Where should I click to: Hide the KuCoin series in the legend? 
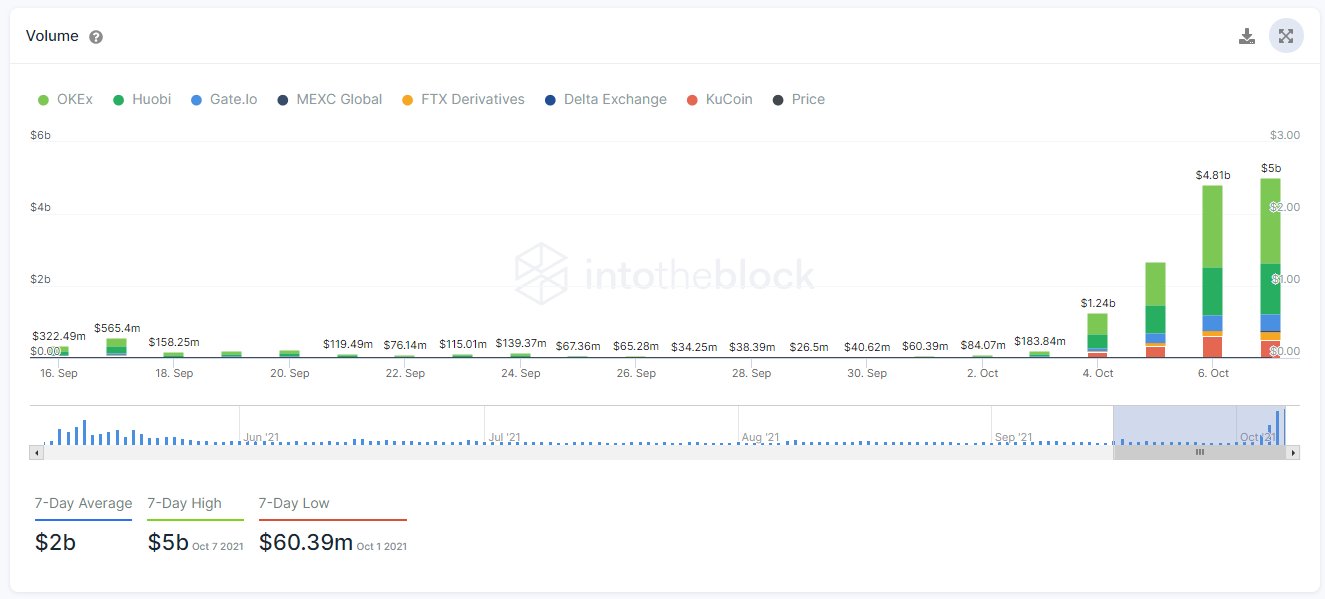click(719, 99)
